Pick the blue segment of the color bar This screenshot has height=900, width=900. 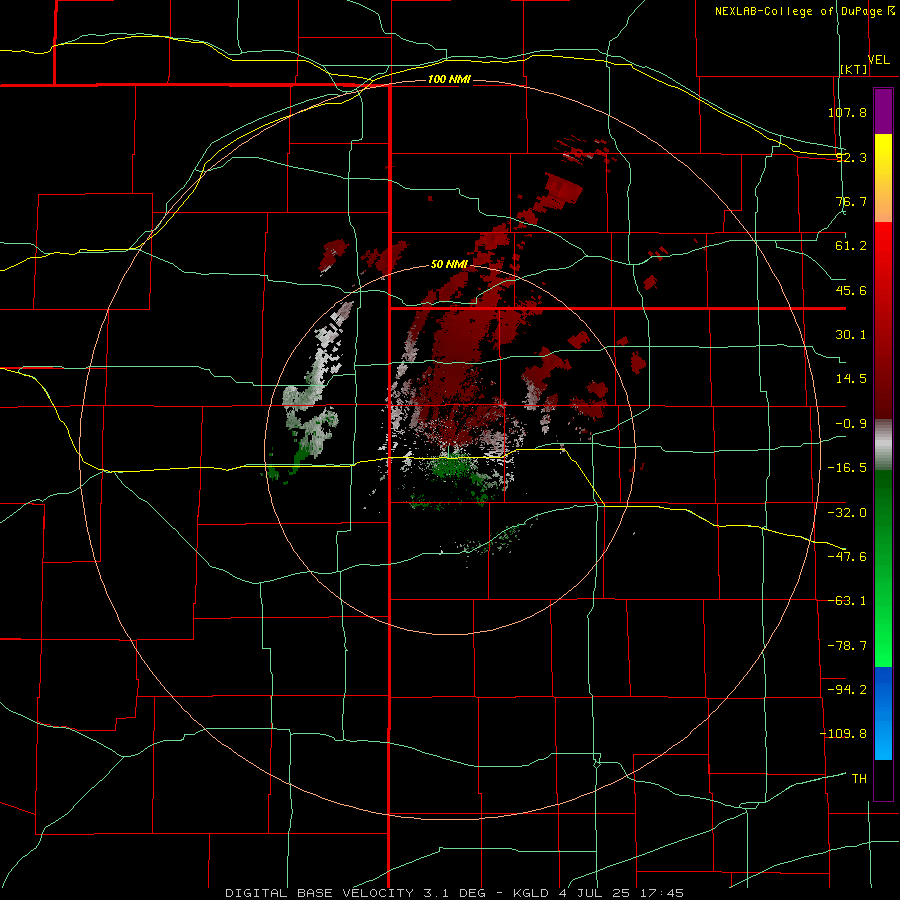tap(883, 713)
